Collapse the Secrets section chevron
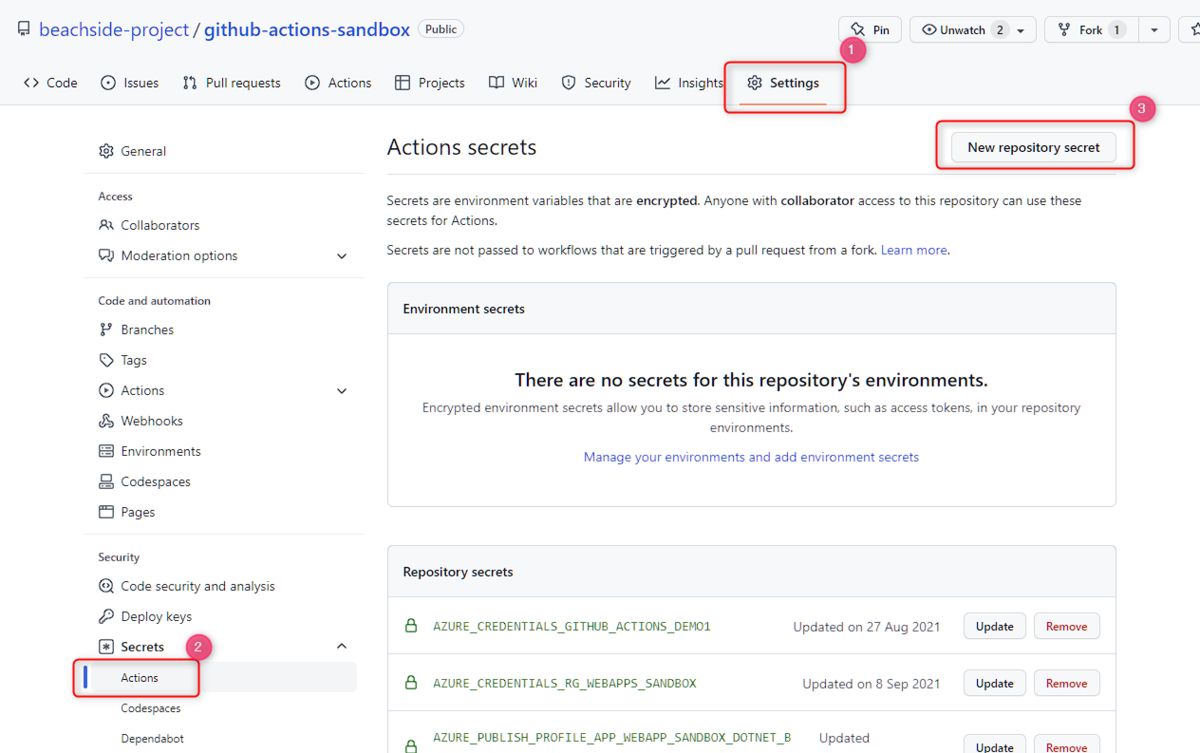1200x753 pixels. tap(342, 647)
